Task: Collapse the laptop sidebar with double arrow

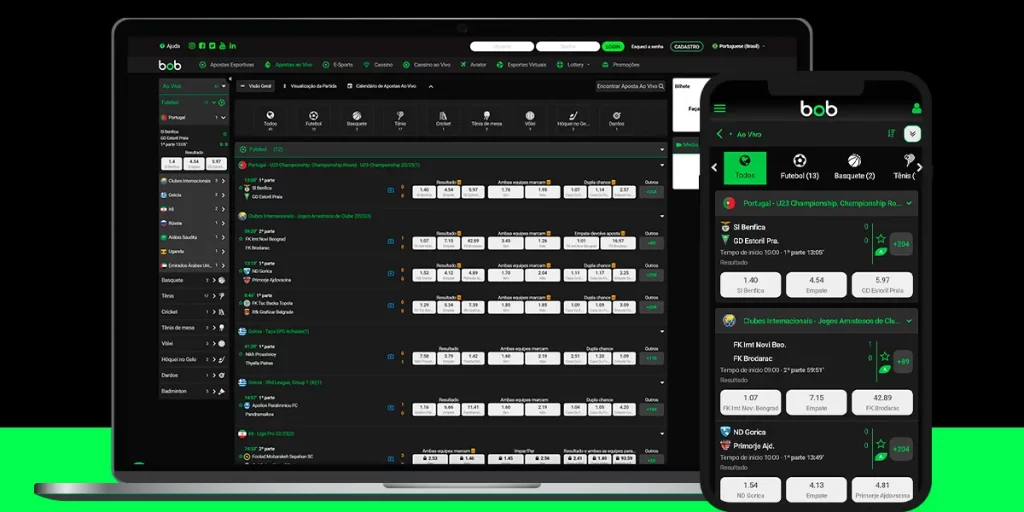Action: click(x=230, y=79)
